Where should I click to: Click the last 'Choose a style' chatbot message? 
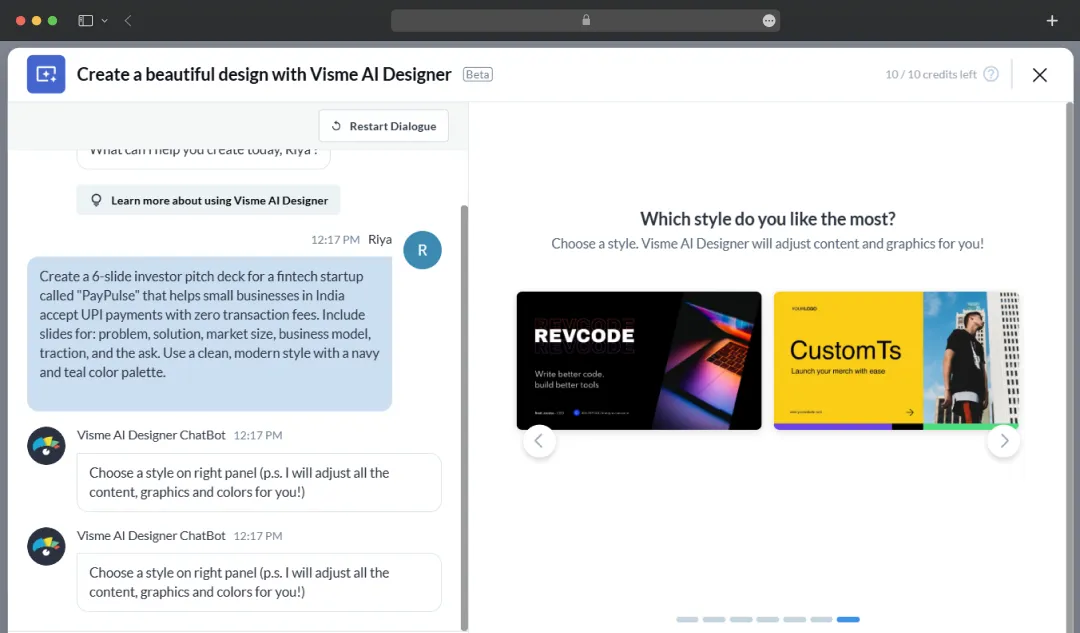pos(259,582)
